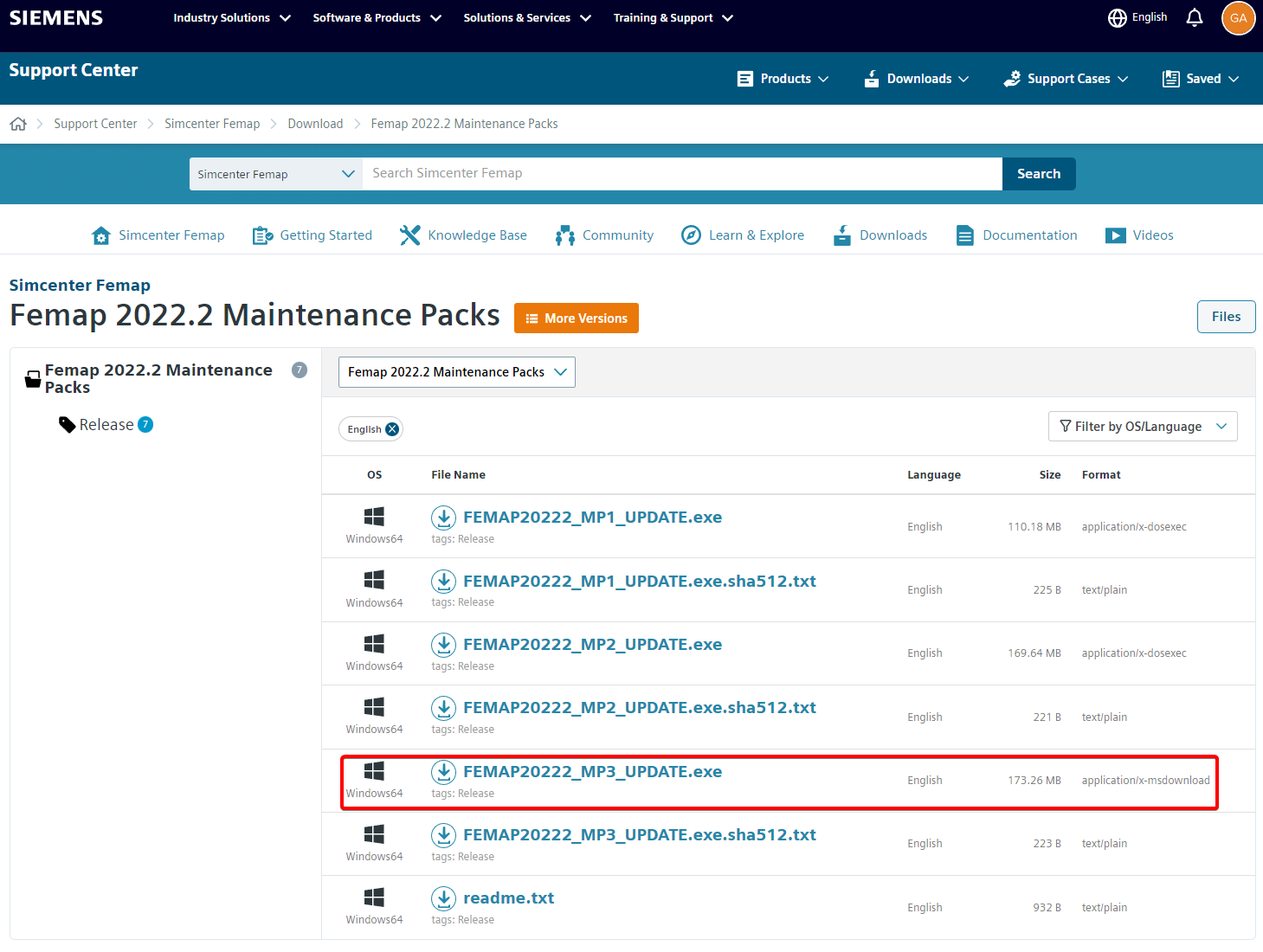Expand the Industry Solutions menu
This screenshot has height=952, width=1263.
point(232,18)
